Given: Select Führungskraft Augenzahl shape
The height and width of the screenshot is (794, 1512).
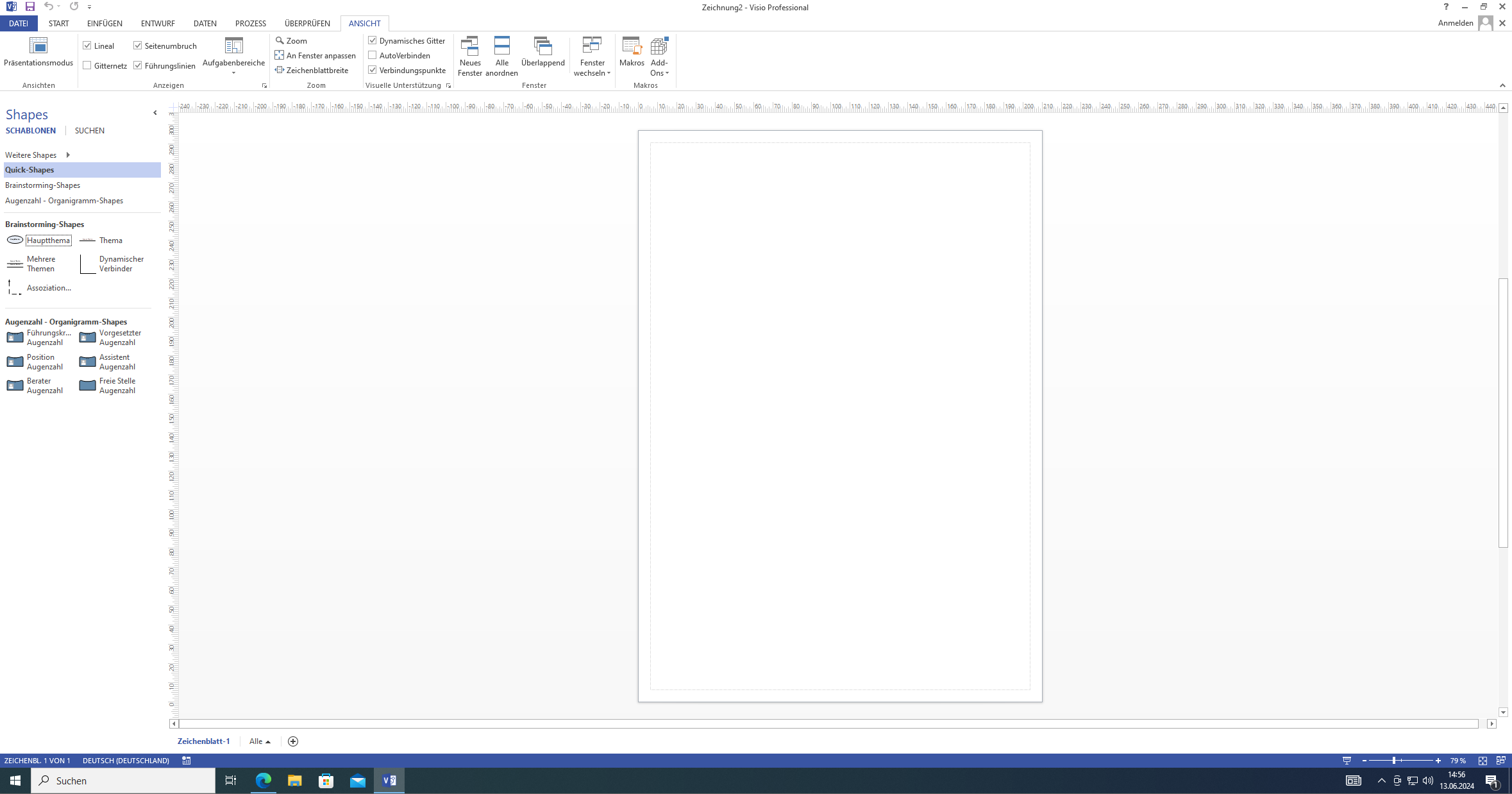Looking at the screenshot, I should pyautogui.click(x=38, y=337).
